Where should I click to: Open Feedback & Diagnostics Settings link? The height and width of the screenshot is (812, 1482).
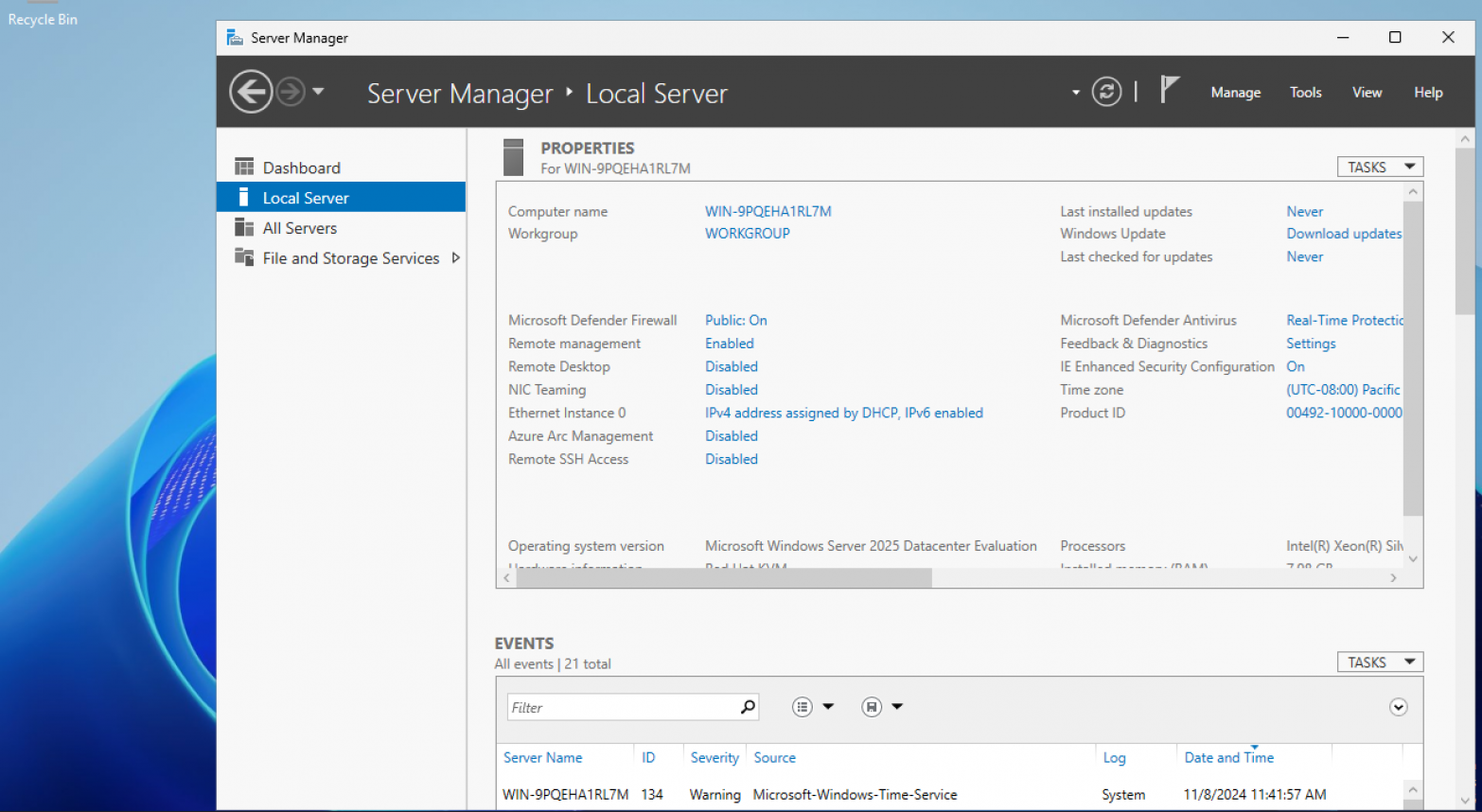click(1312, 344)
